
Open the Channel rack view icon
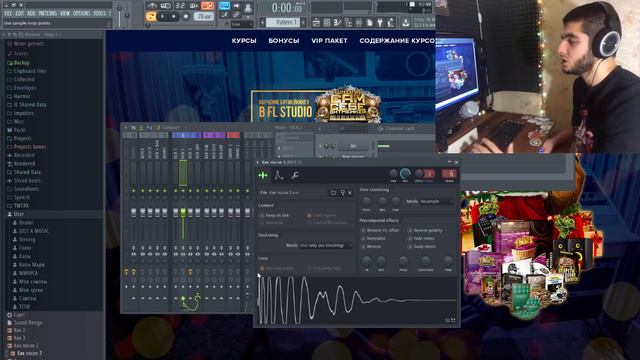point(327,23)
